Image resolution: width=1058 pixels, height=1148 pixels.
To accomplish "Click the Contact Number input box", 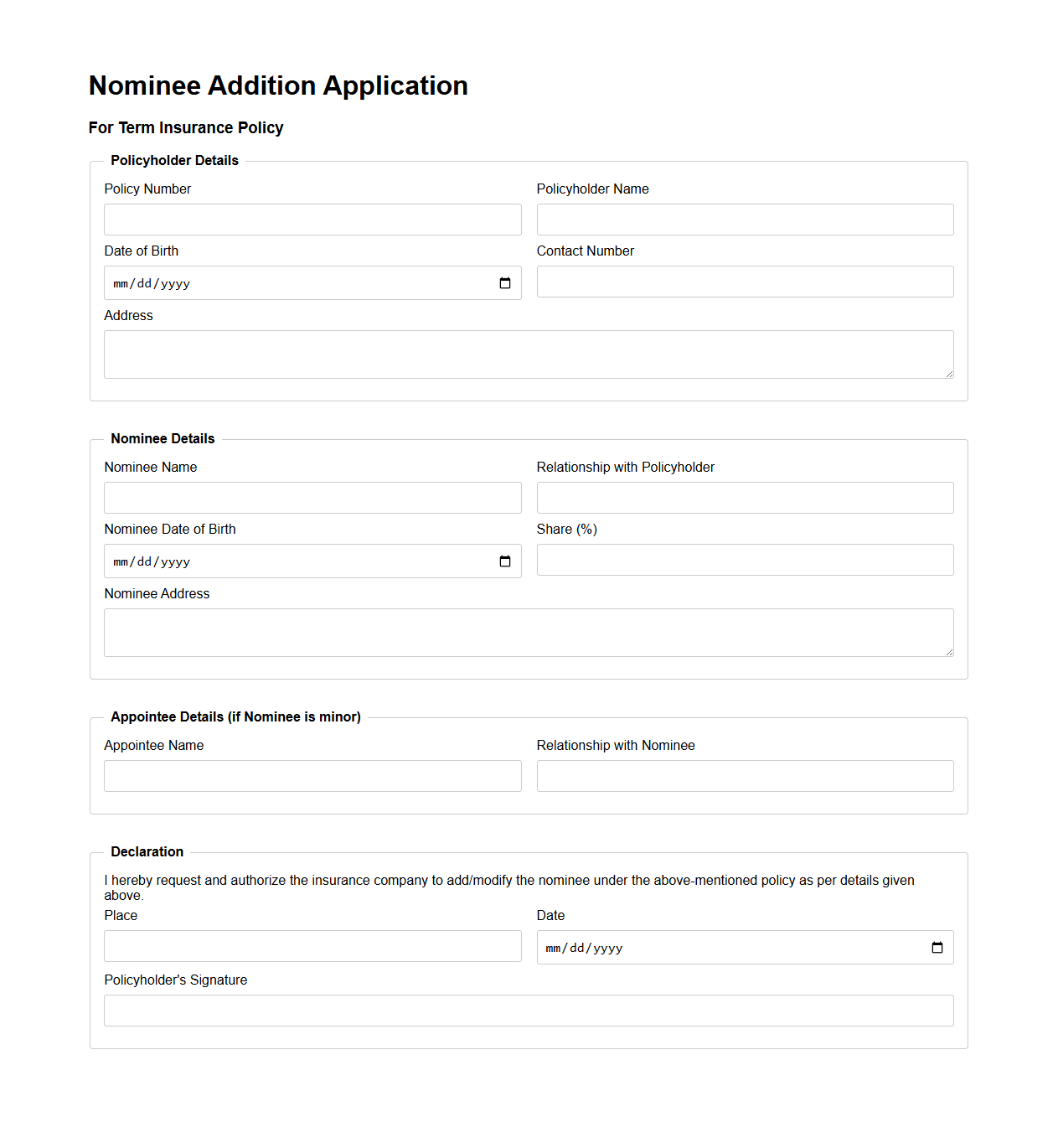I will pos(745,281).
